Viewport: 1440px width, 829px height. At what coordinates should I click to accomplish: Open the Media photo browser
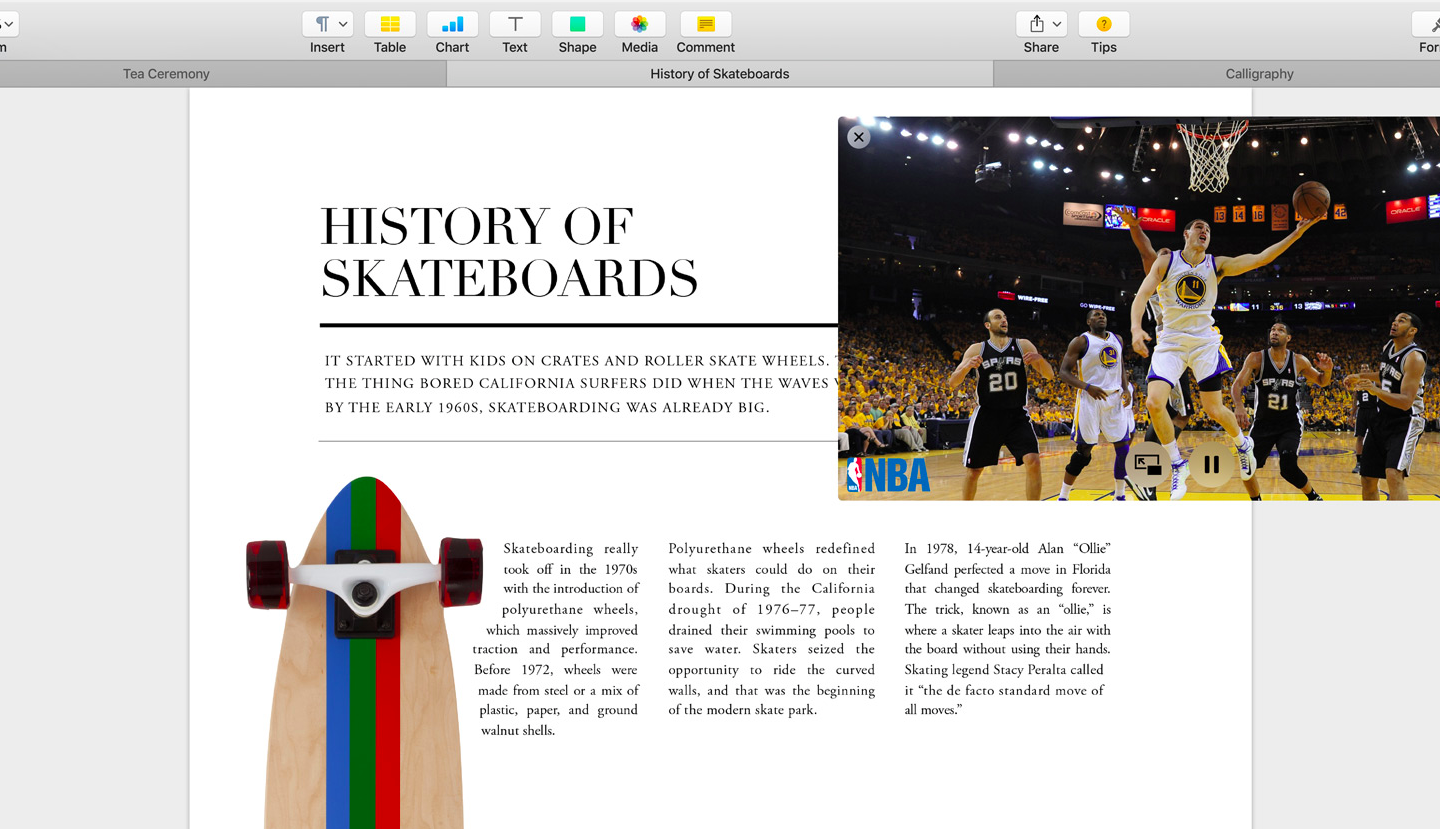[640, 24]
